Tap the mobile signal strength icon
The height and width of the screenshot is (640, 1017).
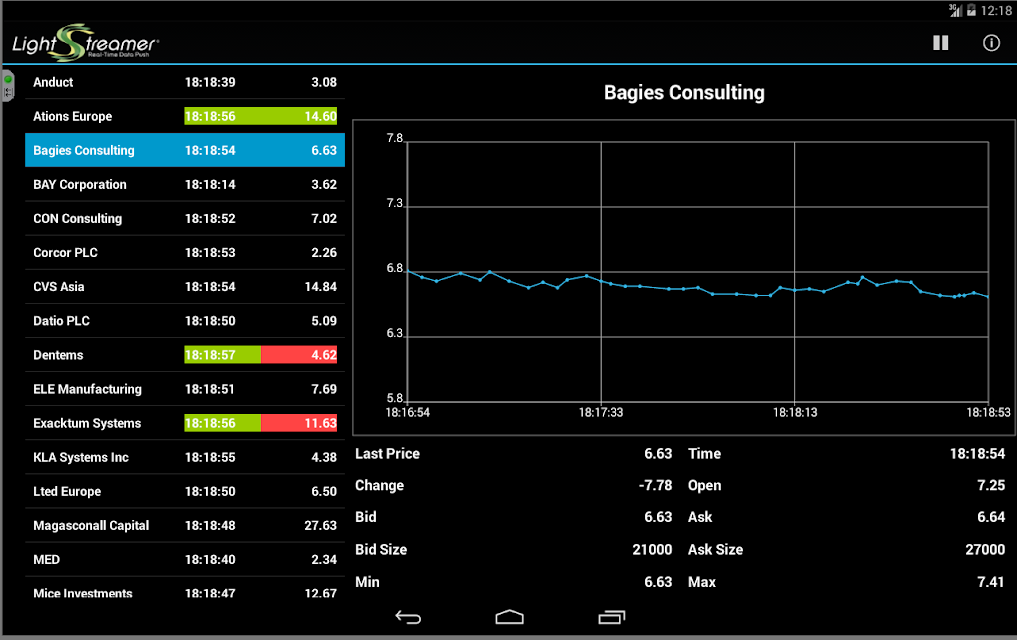point(955,10)
